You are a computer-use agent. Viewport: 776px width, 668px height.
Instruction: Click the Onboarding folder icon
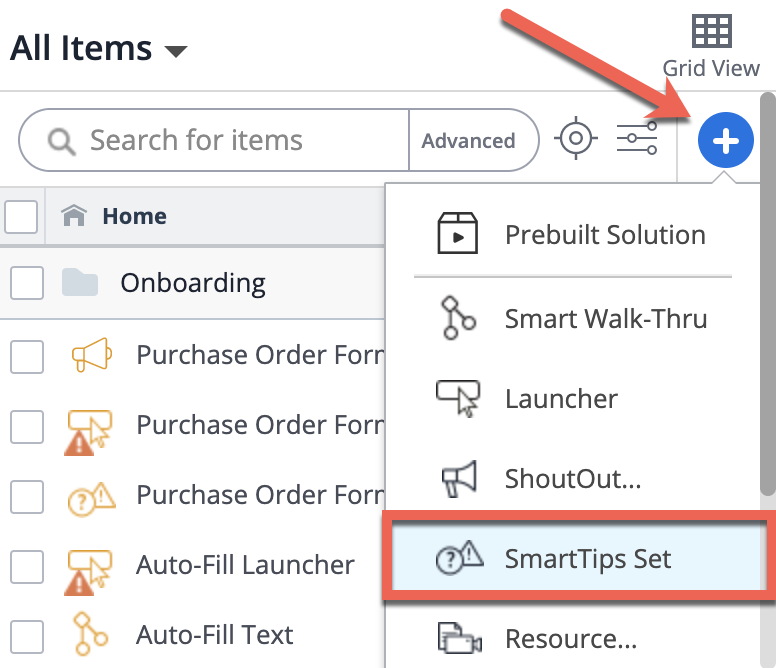click(80, 283)
